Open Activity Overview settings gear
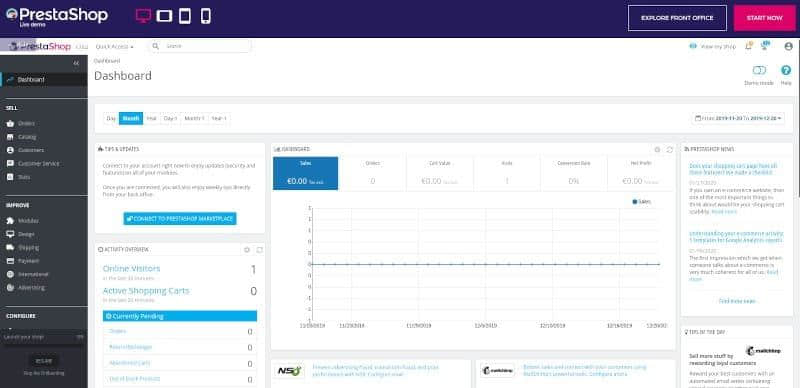Image resolution: width=800 pixels, height=388 pixels. [x=247, y=250]
